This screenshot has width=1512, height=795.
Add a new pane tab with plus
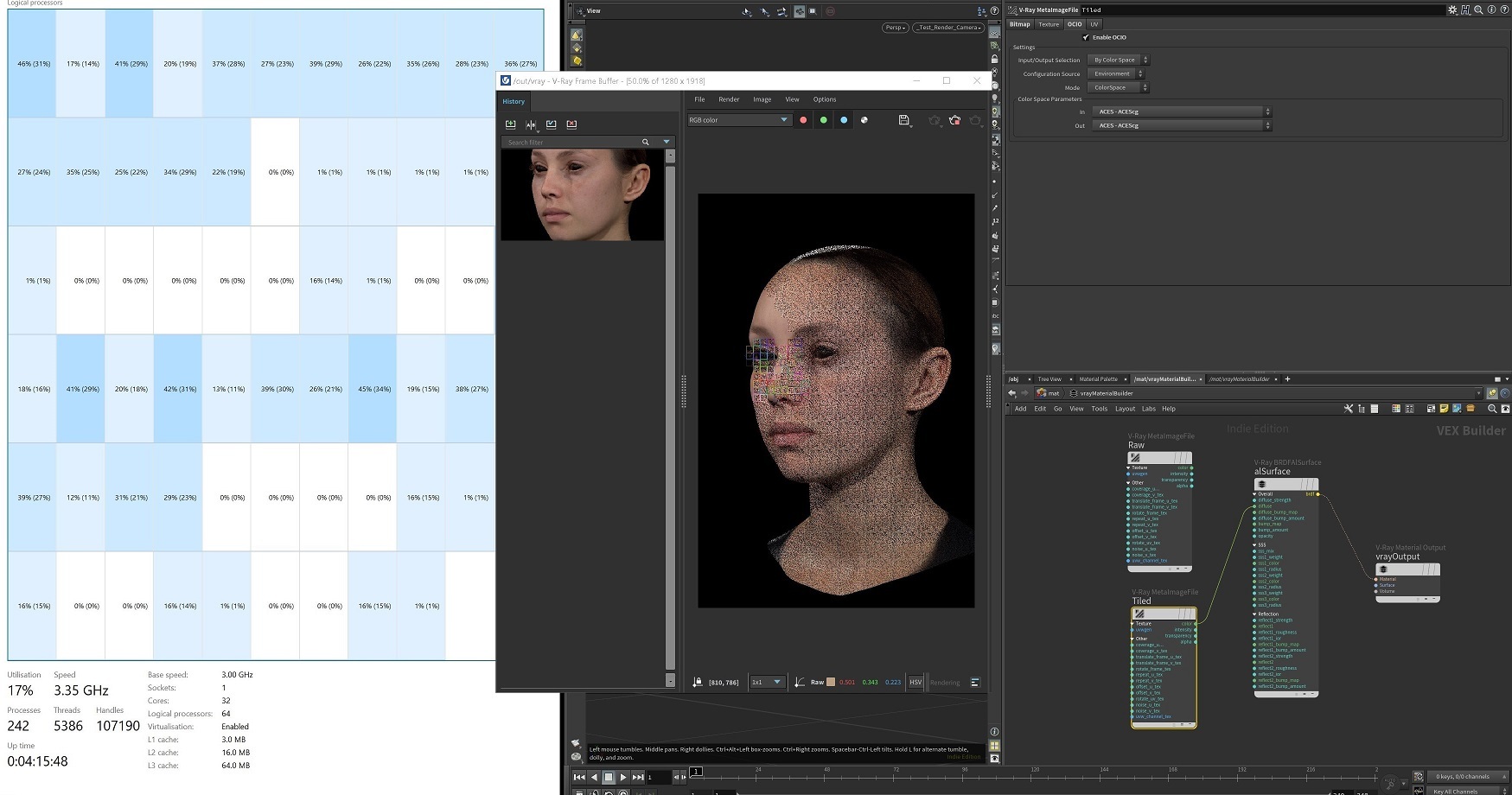coord(1287,378)
